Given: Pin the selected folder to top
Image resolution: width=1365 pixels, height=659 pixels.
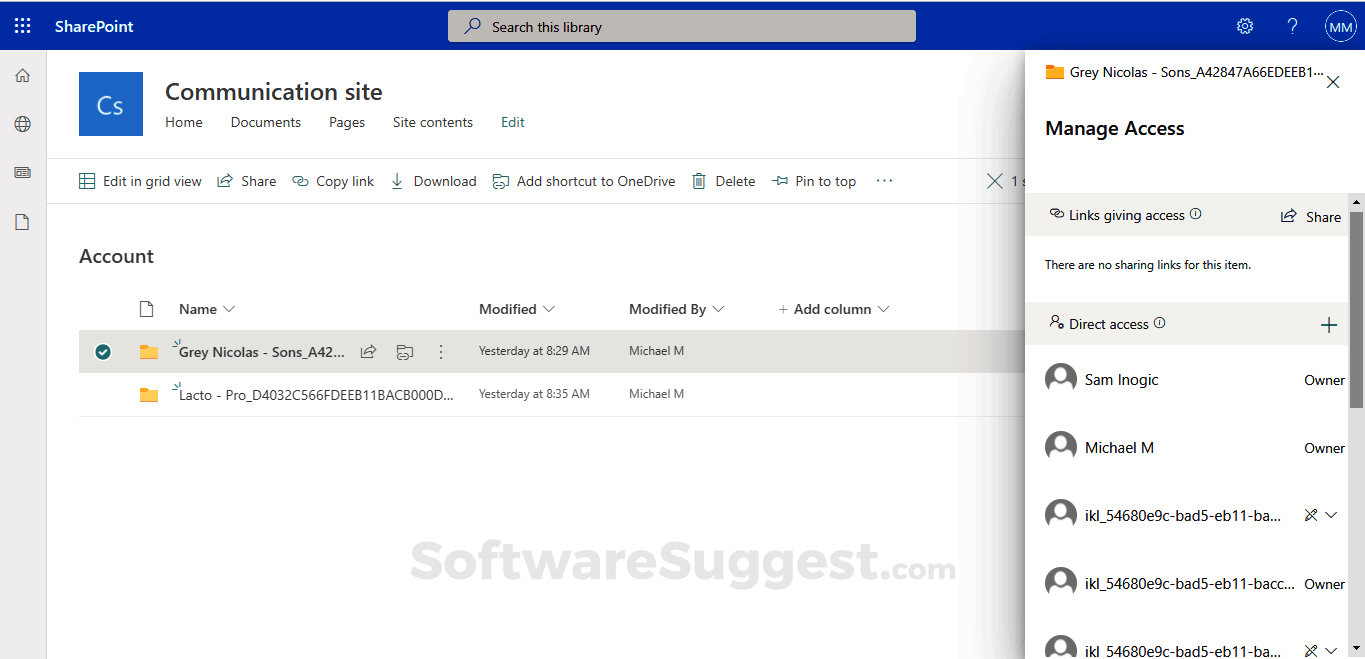Looking at the screenshot, I should pos(814,181).
